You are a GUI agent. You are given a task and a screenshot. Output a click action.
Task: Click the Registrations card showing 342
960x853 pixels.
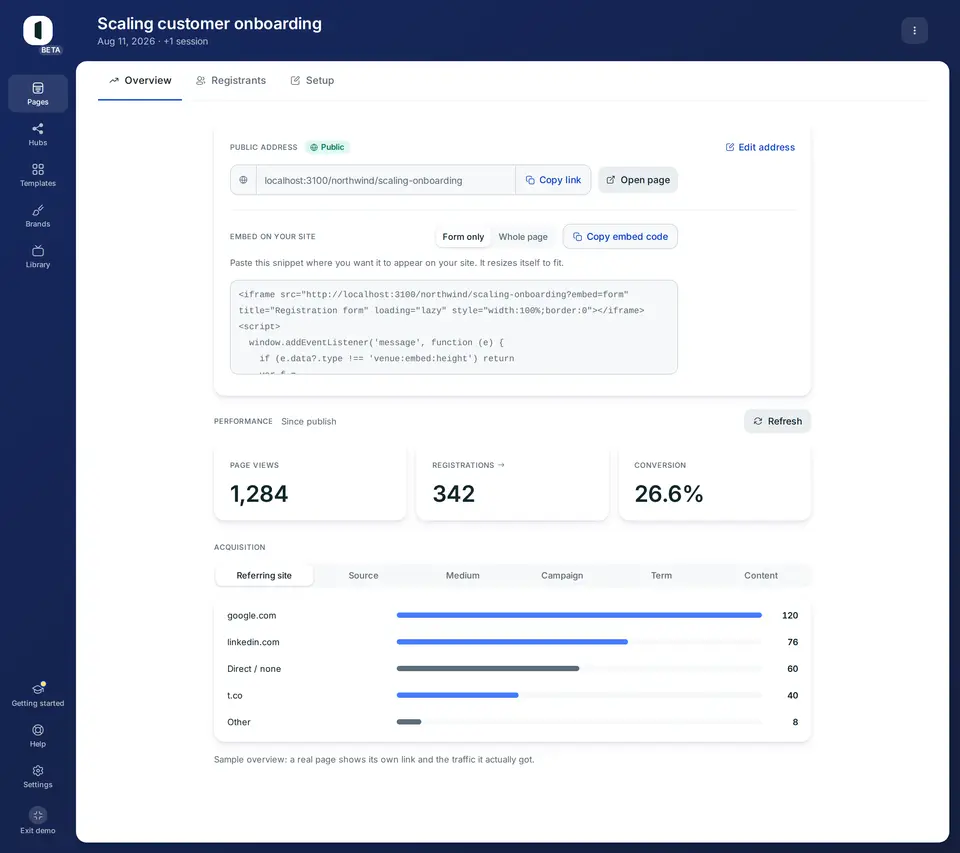tap(512, 483)
